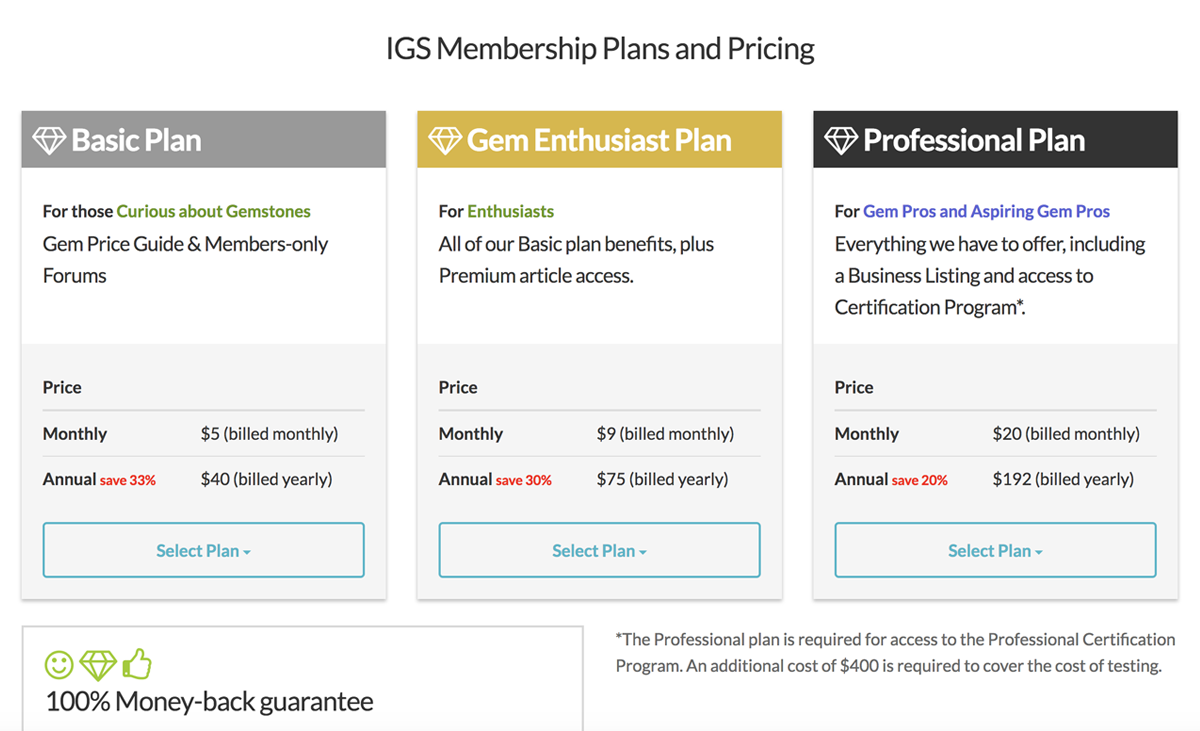Open the Professional Plan Select Plan dropdown
This screenshot has width=1200, height=731.
[x=995, y=550]
